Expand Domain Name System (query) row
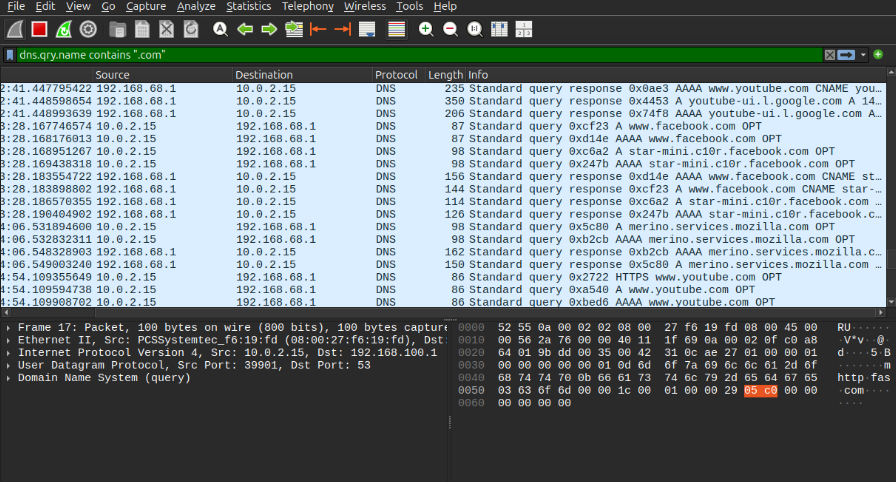 click(9, 378)
